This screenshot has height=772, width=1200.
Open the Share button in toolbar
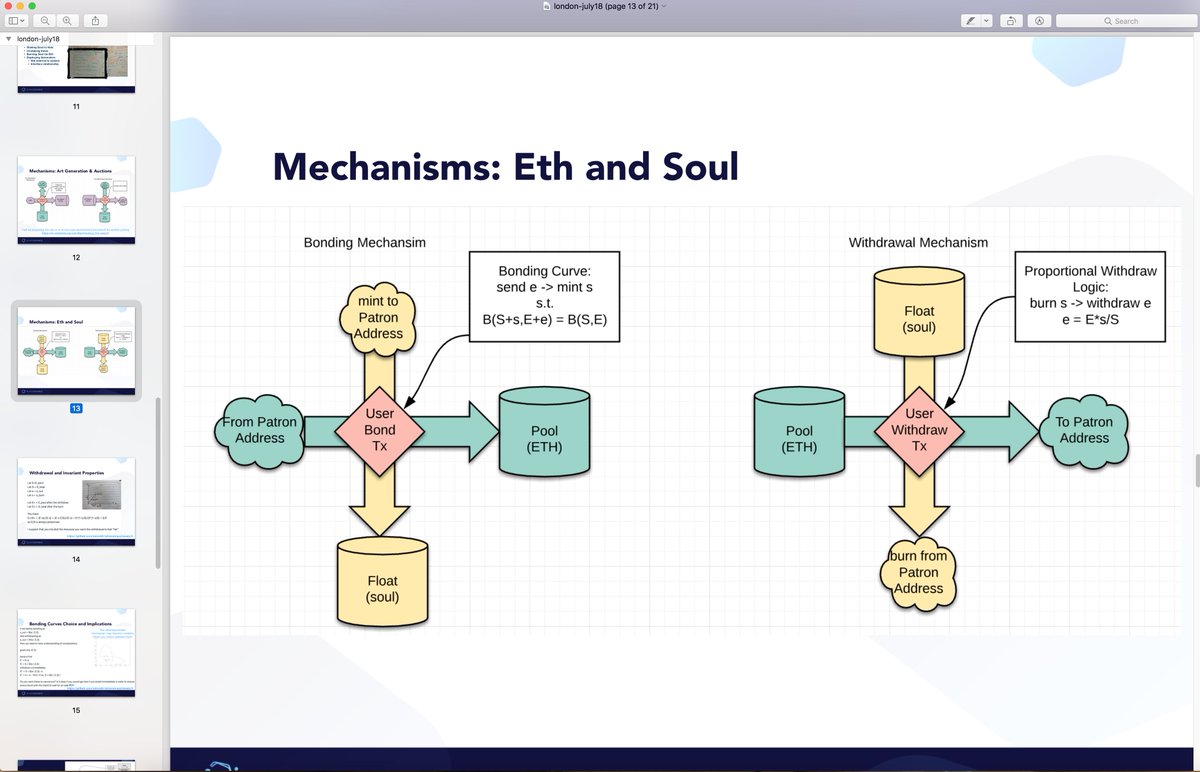[x=95, y=20]
